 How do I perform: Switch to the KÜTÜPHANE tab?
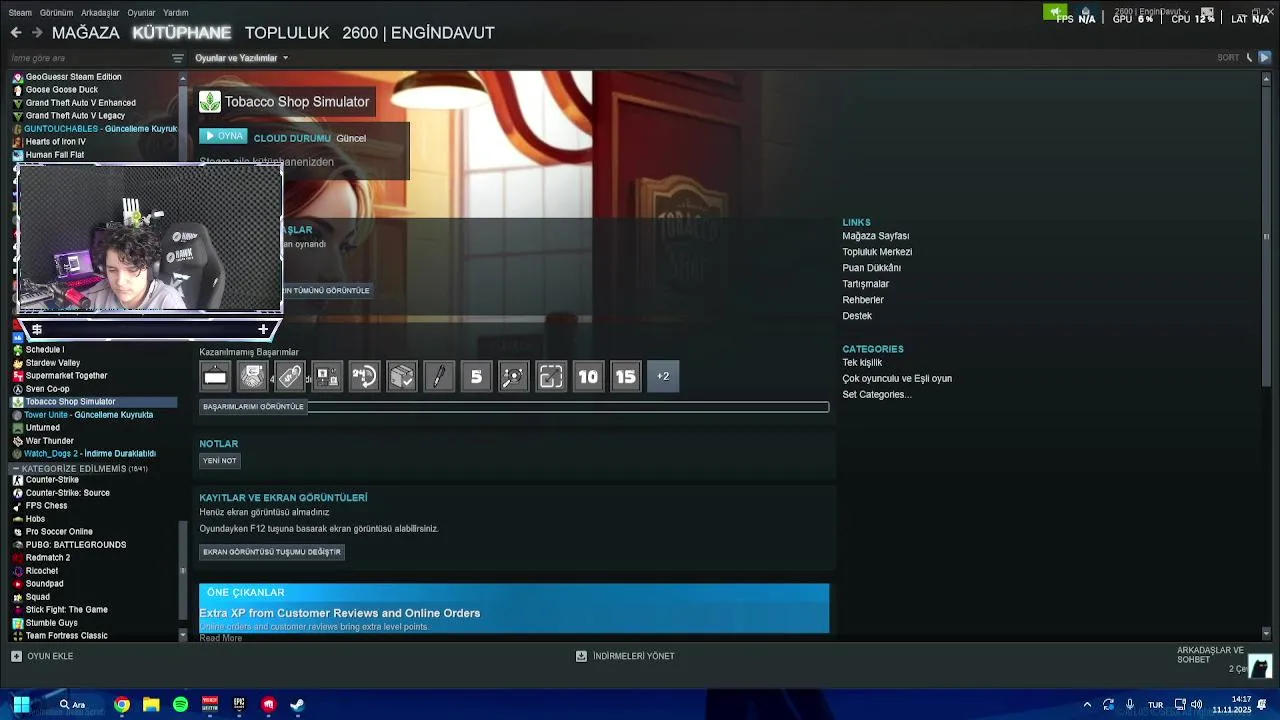[182, 33]
